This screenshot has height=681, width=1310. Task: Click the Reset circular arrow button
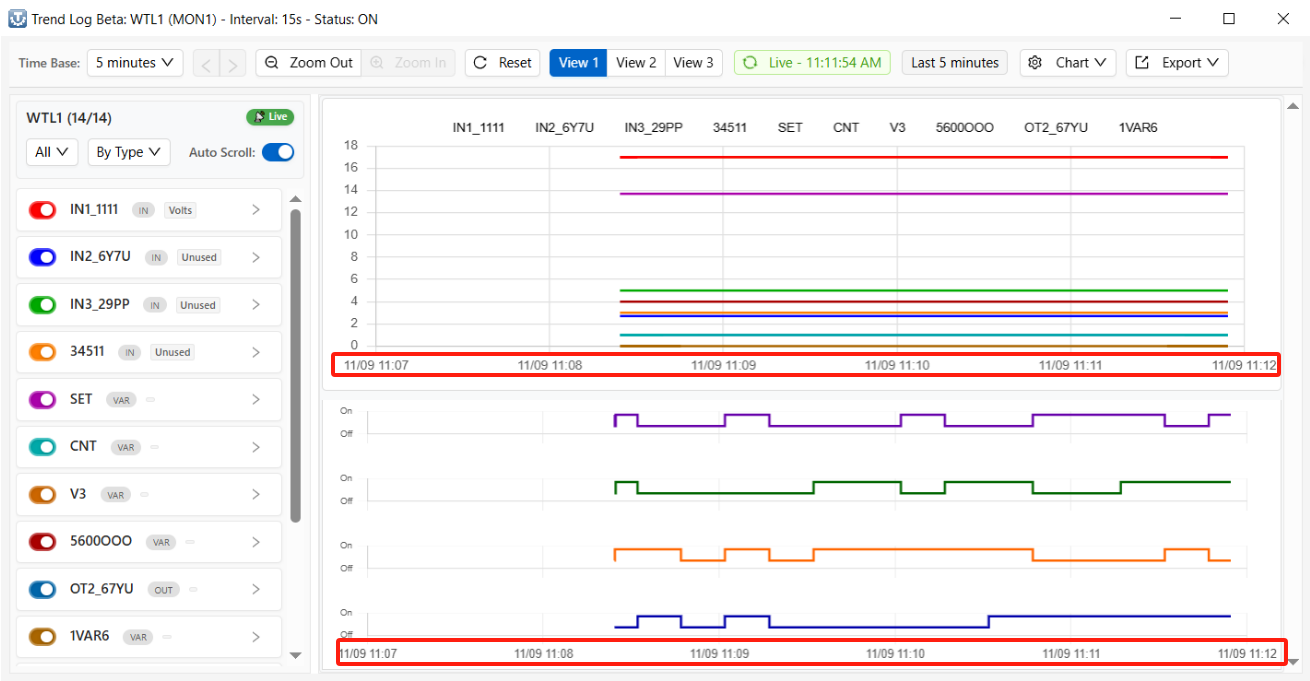coord(502,63)
